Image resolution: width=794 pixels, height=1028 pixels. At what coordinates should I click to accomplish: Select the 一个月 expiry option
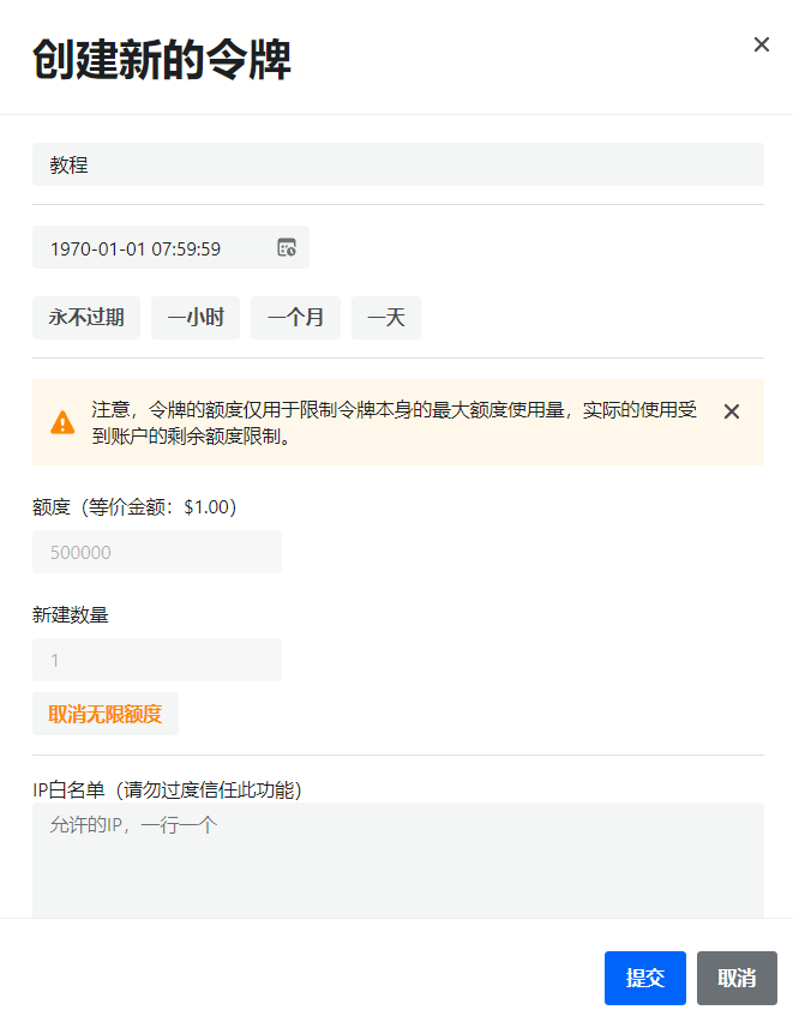pyautogui.click(x=297, y=317)
